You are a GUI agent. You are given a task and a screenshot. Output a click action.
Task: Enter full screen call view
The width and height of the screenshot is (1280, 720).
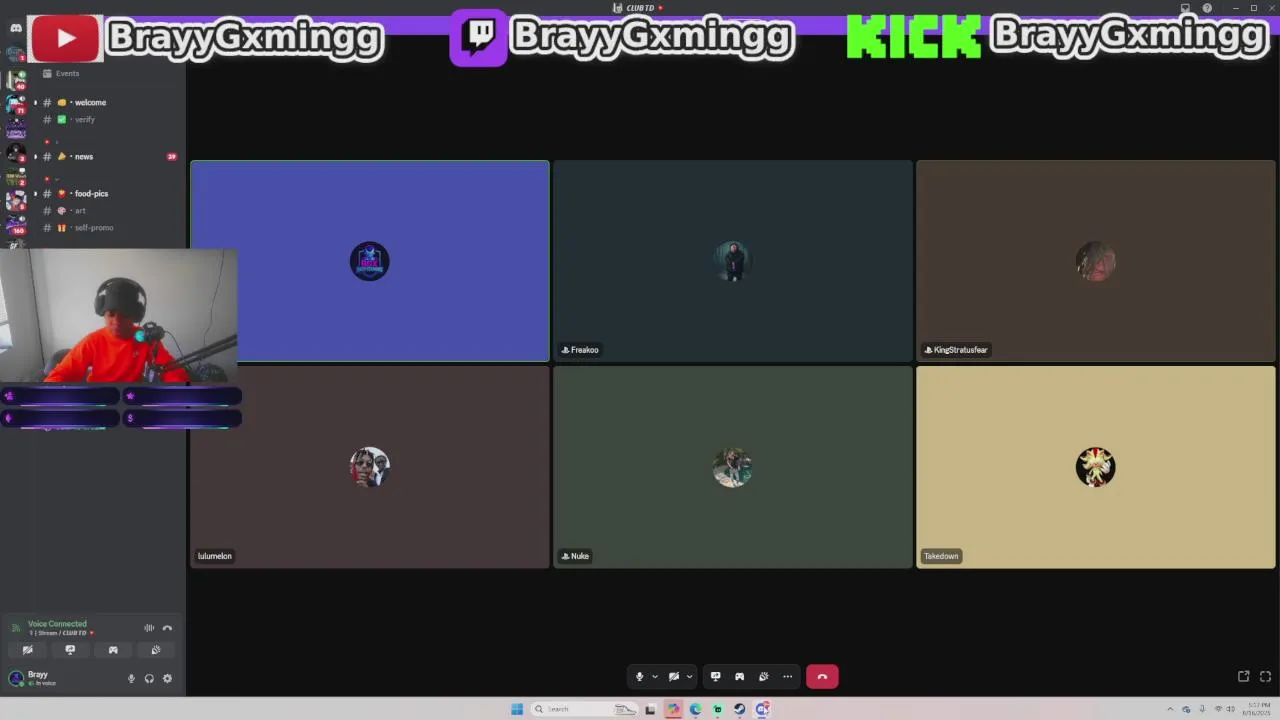(x=1265, y=677)
